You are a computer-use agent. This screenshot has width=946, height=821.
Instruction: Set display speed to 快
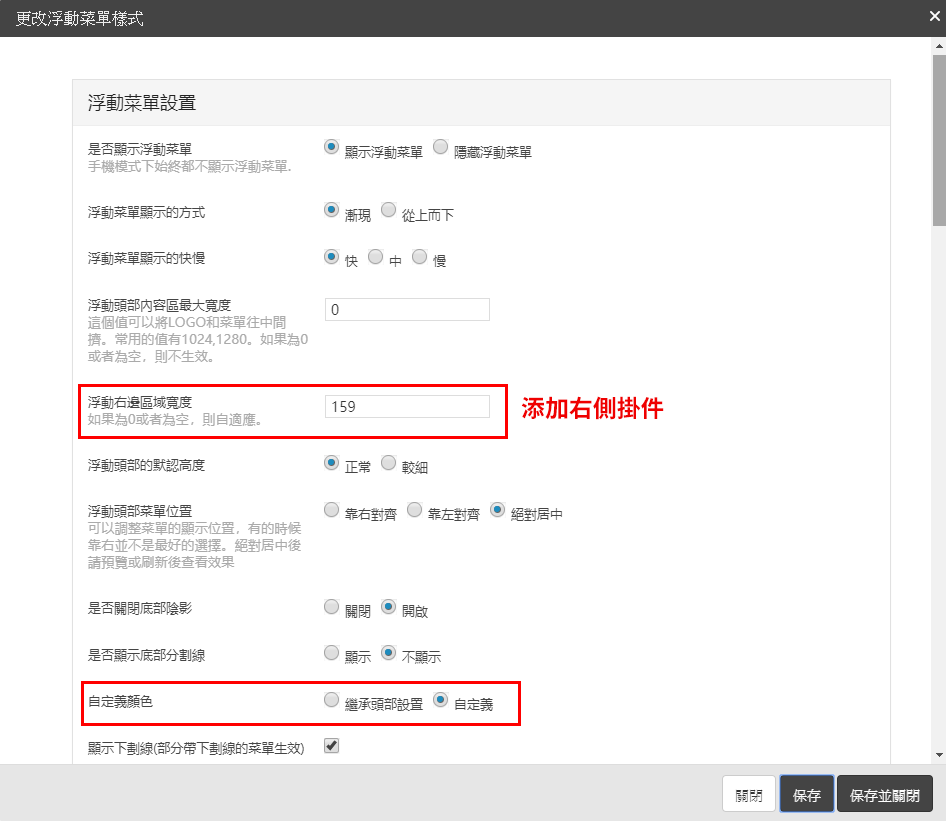pyautogui.click(x=331, y=256)
